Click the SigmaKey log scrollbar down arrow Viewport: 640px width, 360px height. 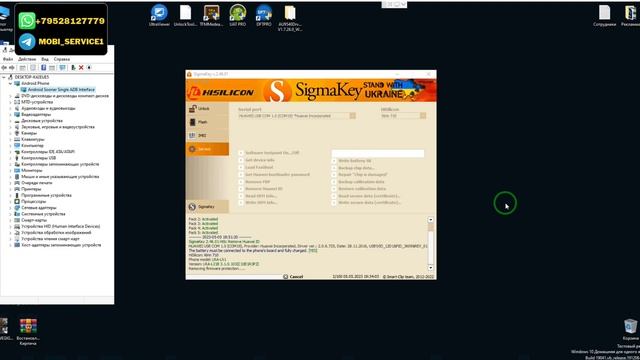pyautogui.click(x=431, y=268)
